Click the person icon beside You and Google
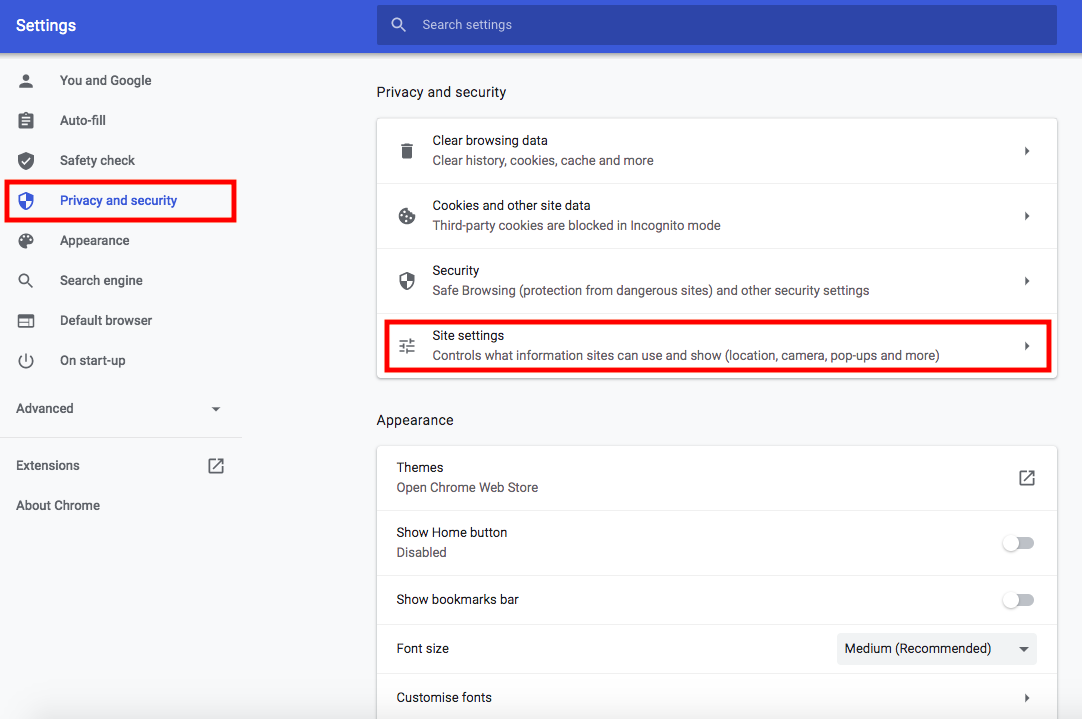 point(26,81)
